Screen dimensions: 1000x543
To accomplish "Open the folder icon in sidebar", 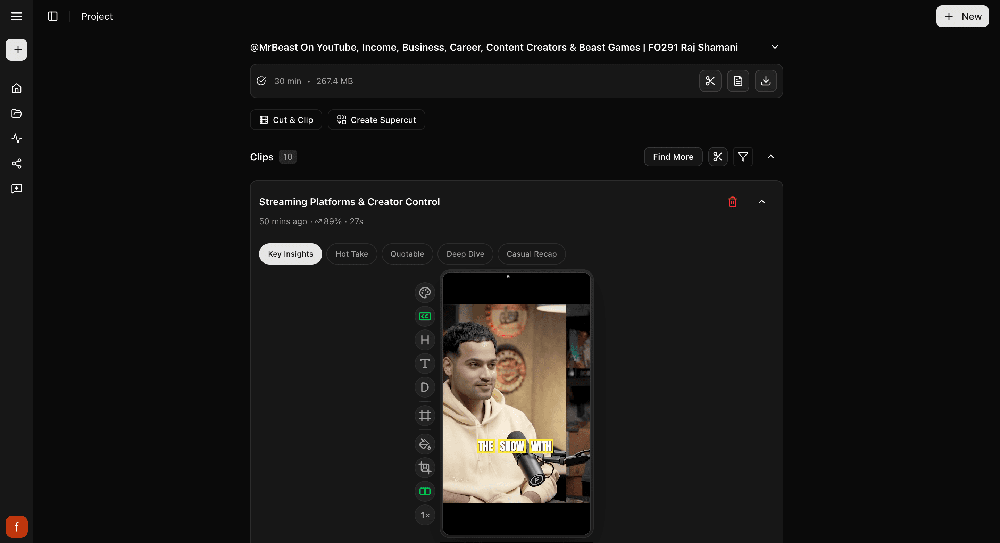I will coord(17,114).
